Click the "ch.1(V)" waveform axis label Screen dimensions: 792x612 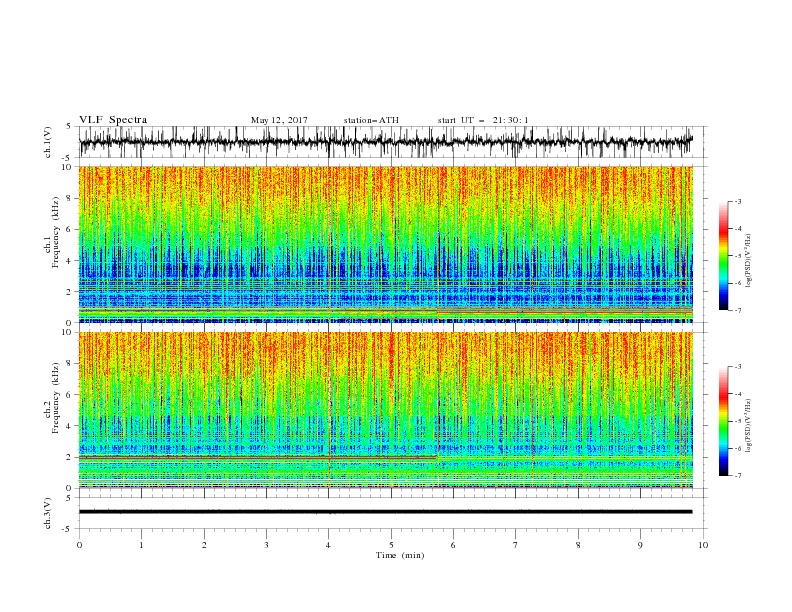point(48,142)
